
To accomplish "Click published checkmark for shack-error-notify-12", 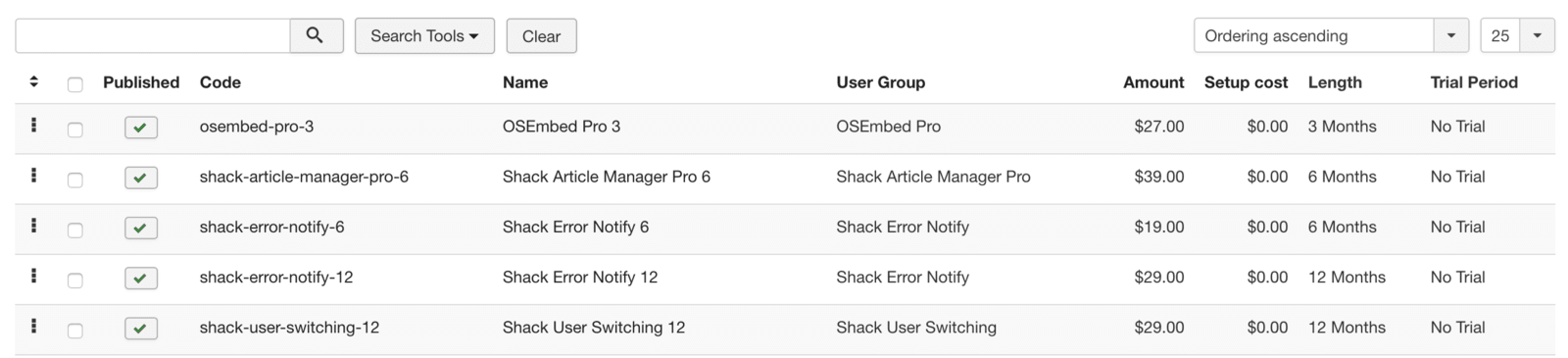I will (x=141, y=278).
